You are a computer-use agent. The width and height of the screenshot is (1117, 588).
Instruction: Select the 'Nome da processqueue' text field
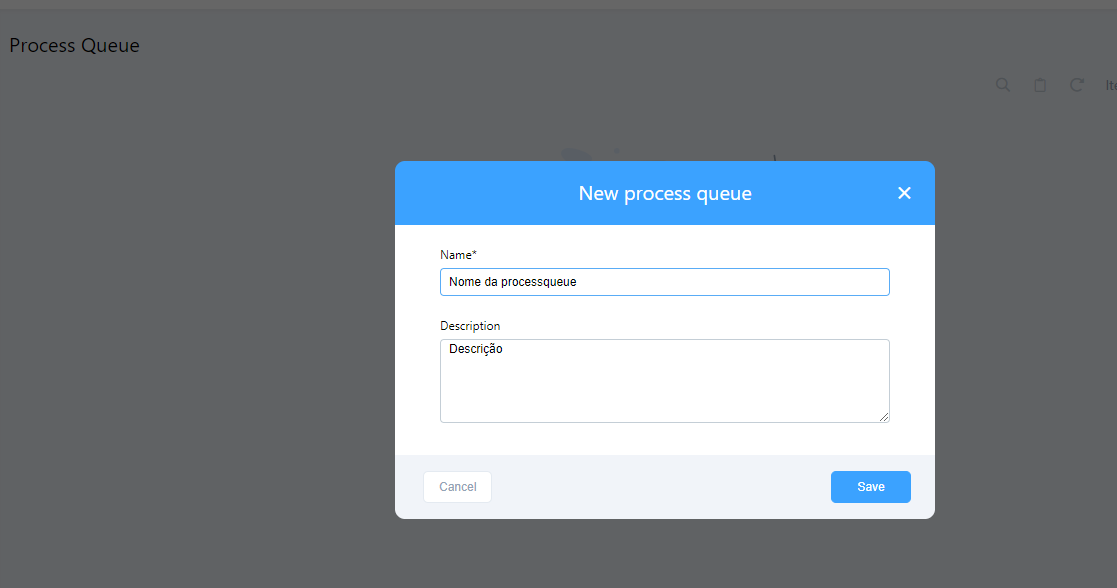(x=664, y=282)
